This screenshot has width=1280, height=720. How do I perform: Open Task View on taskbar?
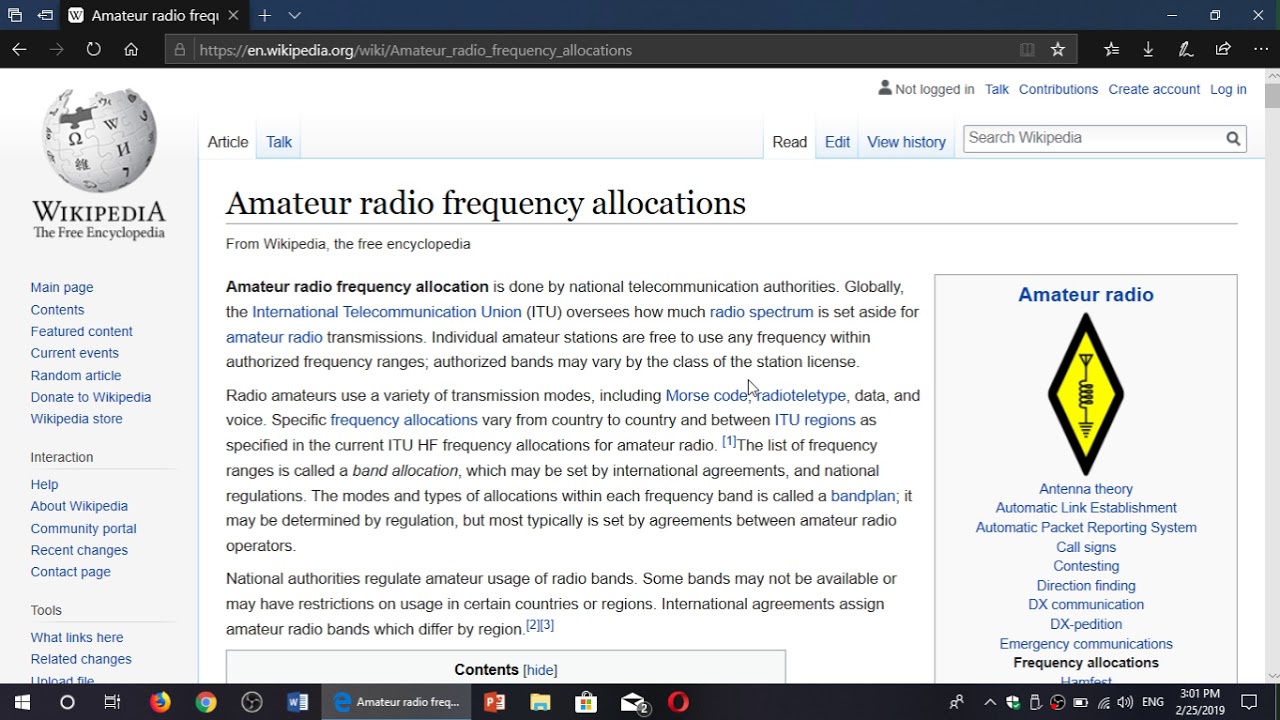click(112, 702)
